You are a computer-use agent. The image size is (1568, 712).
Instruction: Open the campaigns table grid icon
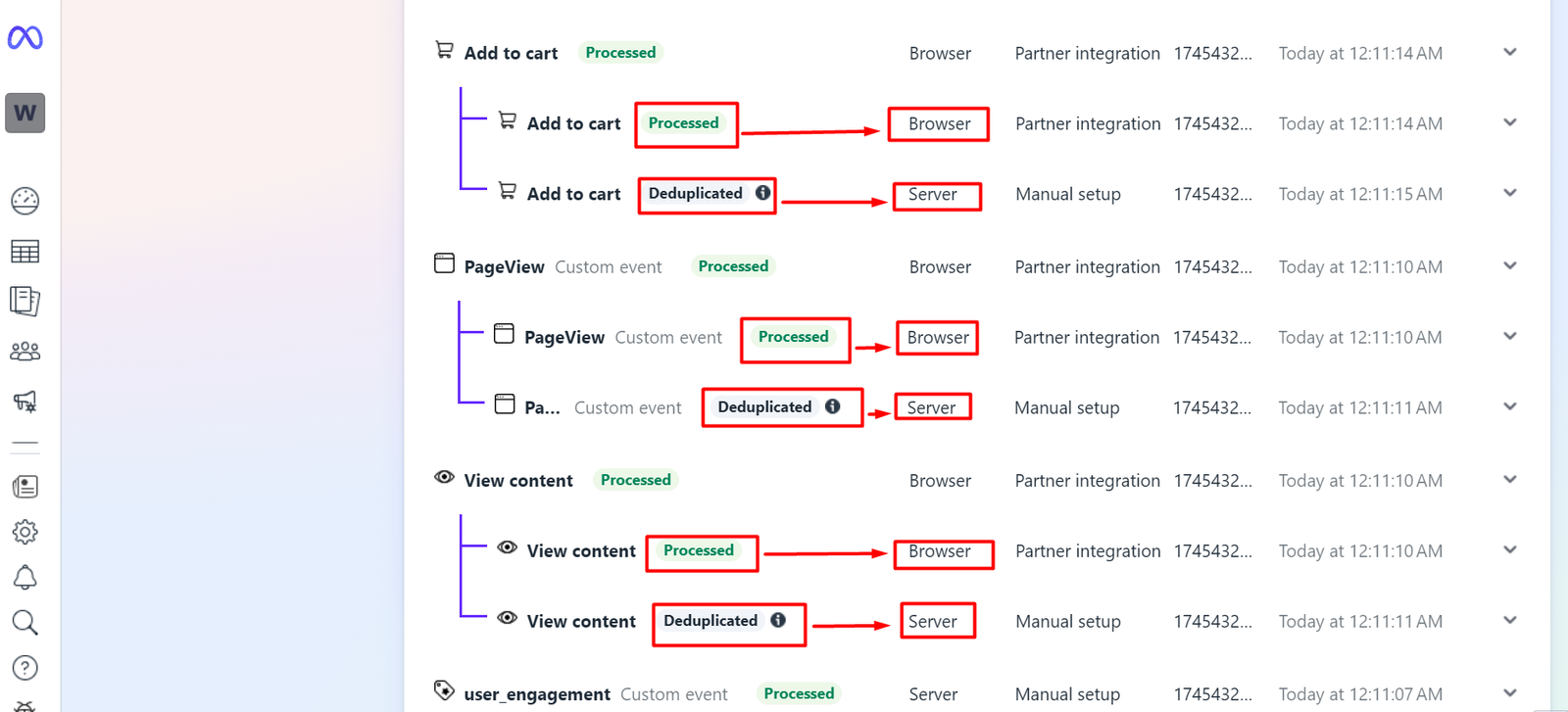coord(25,252)
